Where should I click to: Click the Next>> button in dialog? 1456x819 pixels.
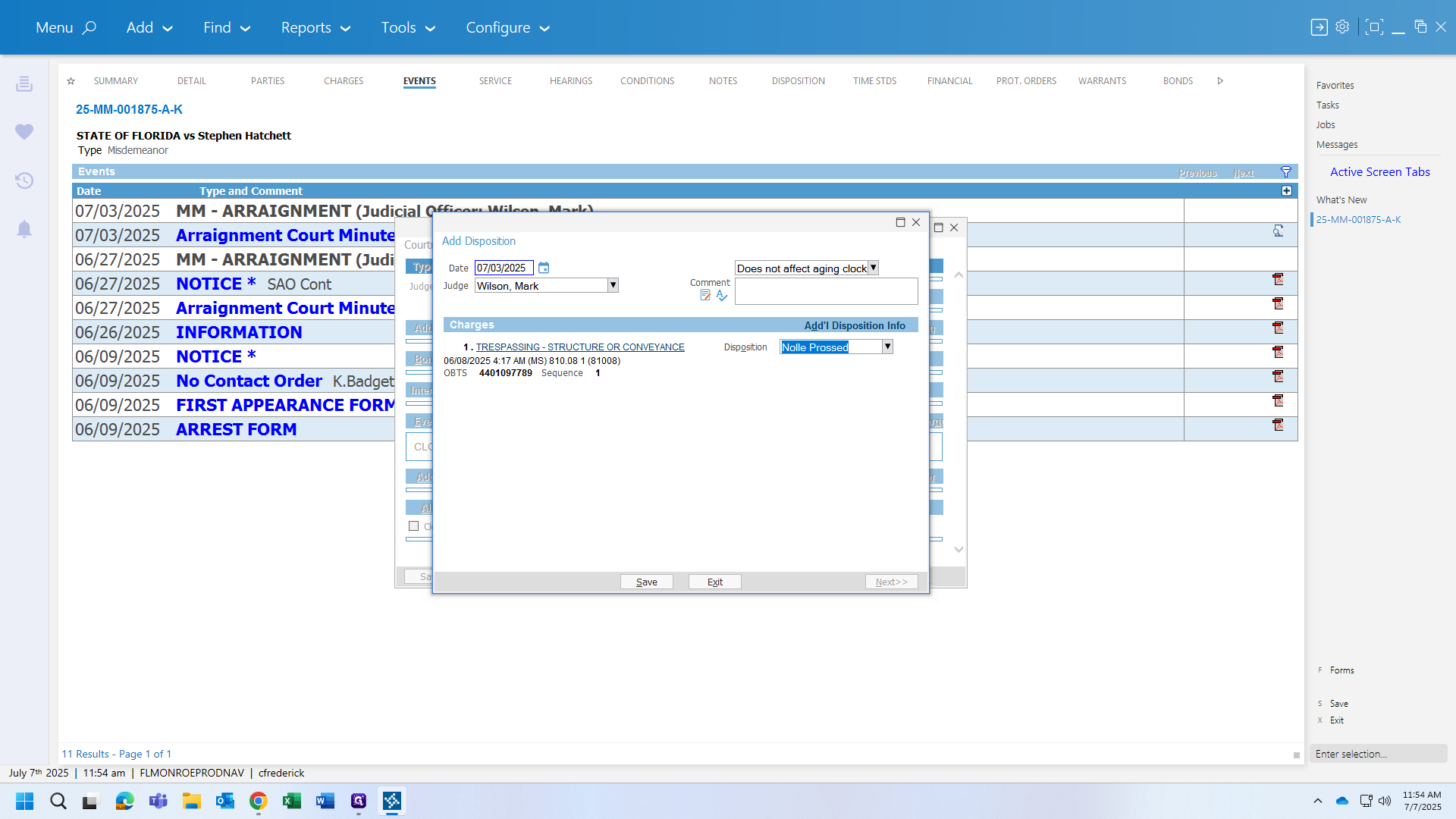point(892,582)
